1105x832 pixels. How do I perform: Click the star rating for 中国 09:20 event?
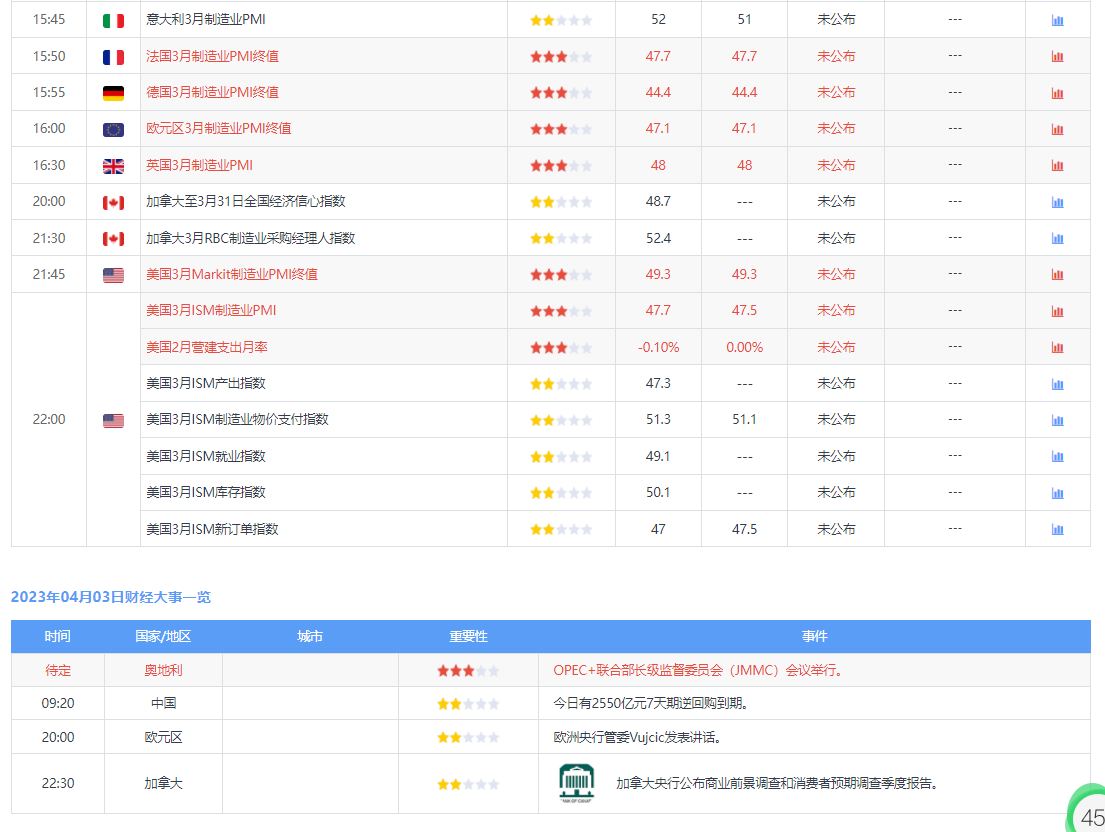click(x=468, y=704)
